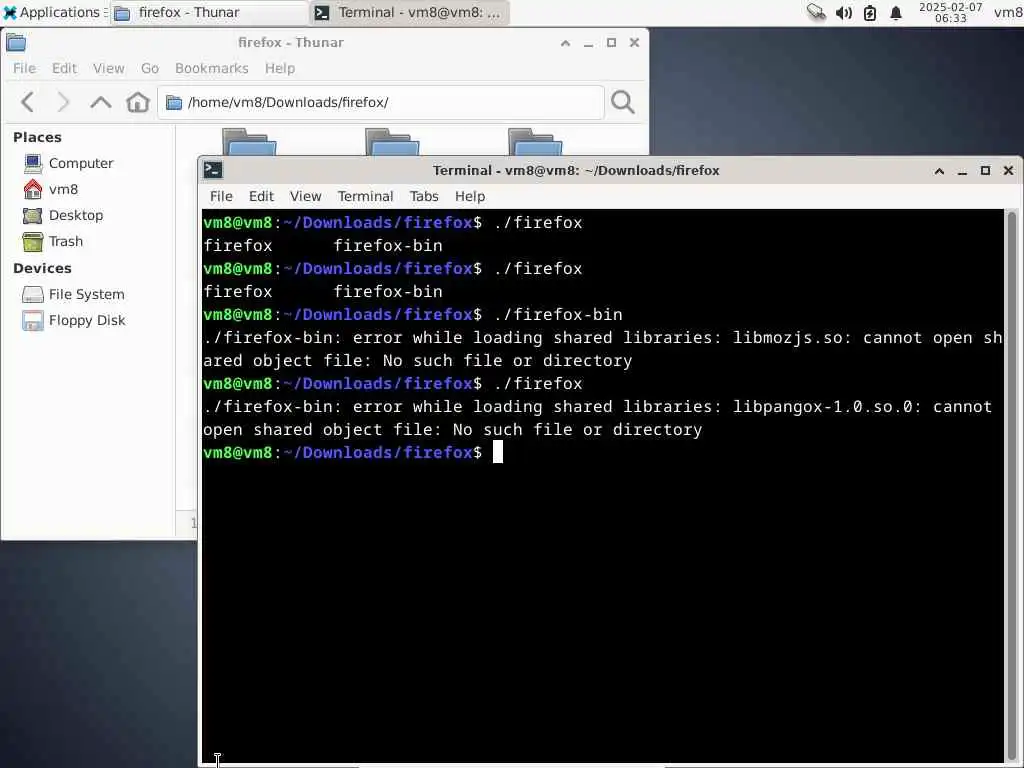Click the Terminal window title icon
1024x768 pixels.
click(x=213, y=170)
